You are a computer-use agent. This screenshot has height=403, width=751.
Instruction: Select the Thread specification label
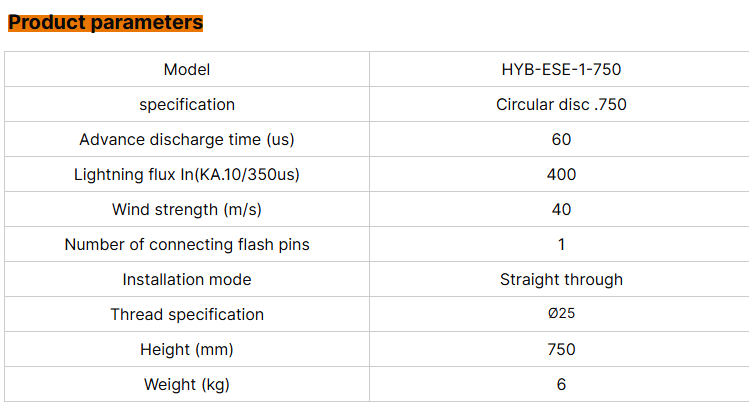pyautogui.click(x=187, y=315)
